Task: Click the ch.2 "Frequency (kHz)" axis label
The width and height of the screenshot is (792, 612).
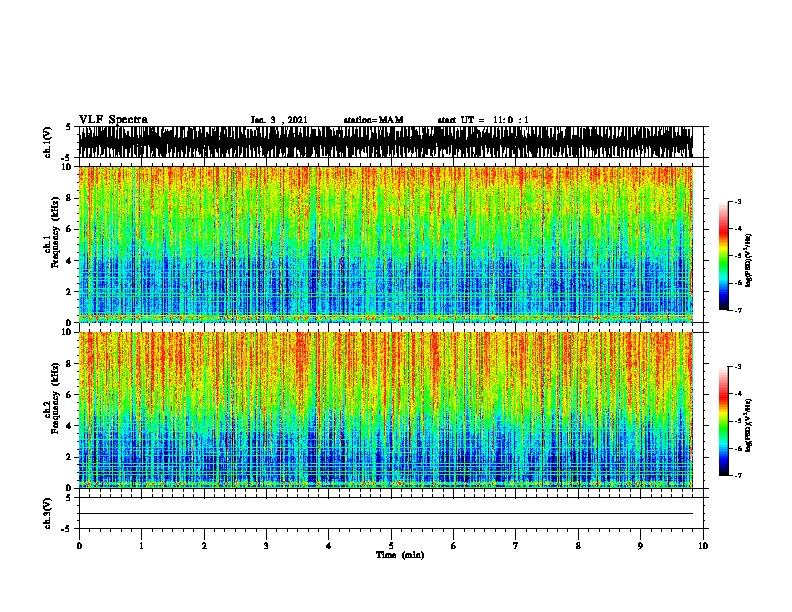Action: [x=55, y=398]
